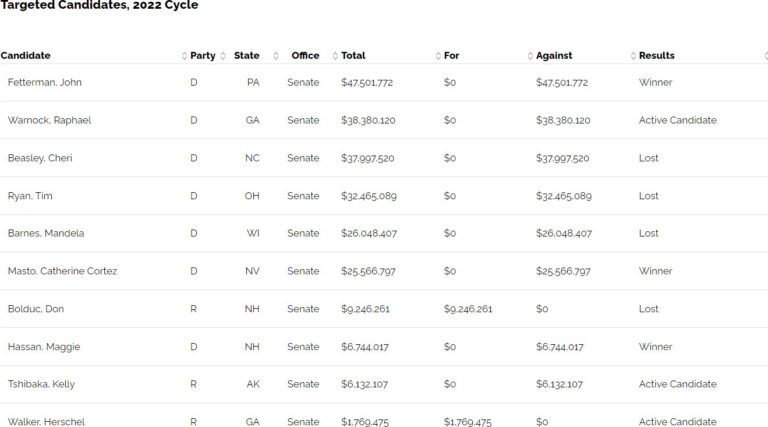Sort by Candidate column sort arrows

pos(184,56)
